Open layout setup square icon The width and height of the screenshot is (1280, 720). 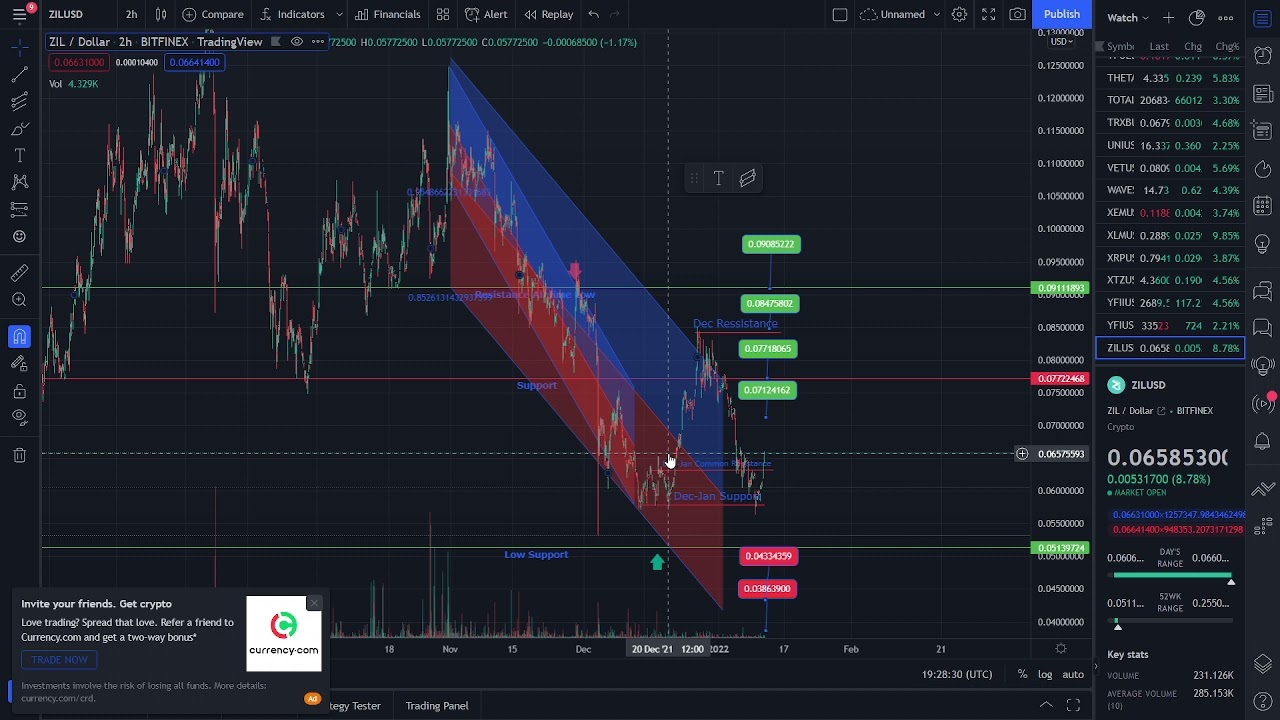[x=840, y=14]
